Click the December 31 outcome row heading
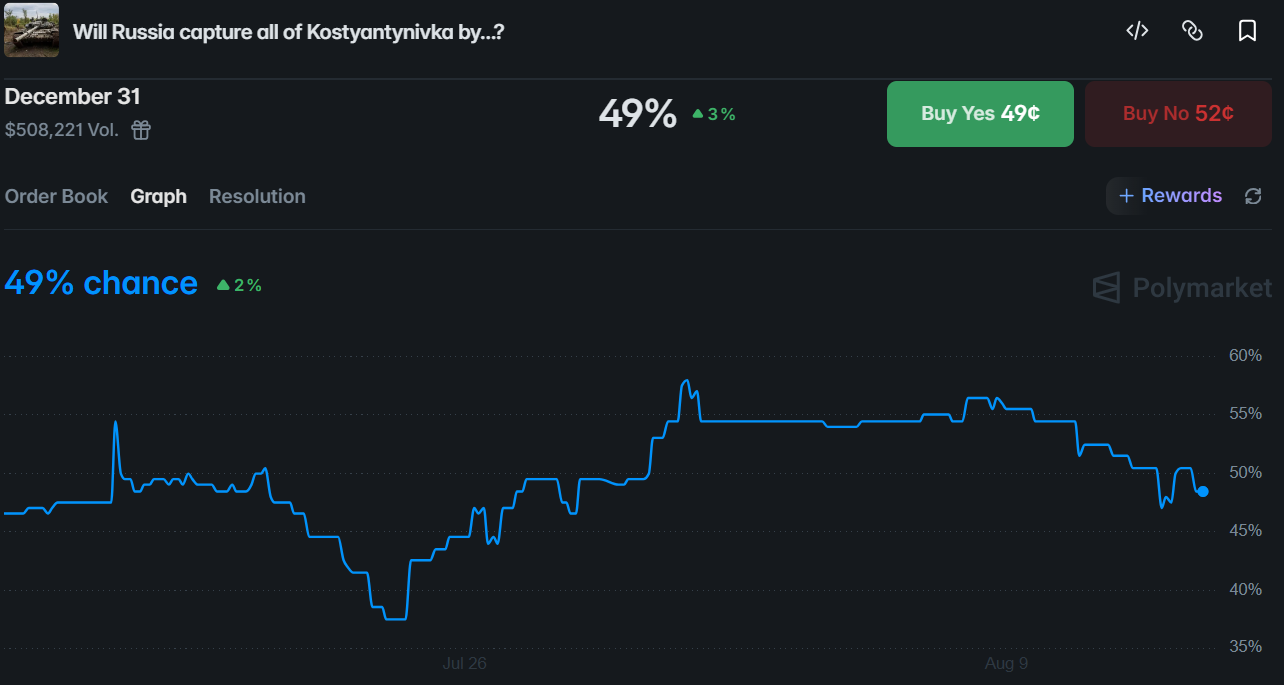The width and height of the screenshot is (1284, 685). click(x=73, y=97)
